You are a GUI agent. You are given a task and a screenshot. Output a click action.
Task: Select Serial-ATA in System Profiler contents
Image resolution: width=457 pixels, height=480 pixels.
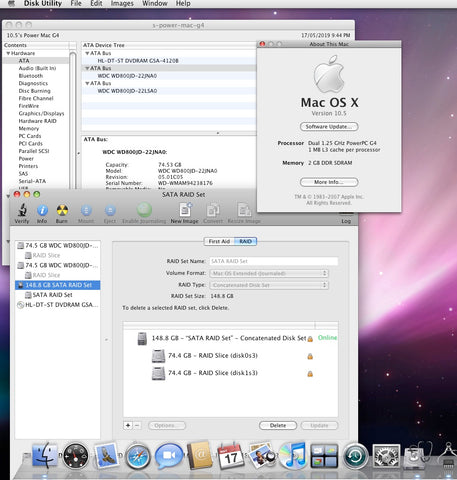pos(32,181)
